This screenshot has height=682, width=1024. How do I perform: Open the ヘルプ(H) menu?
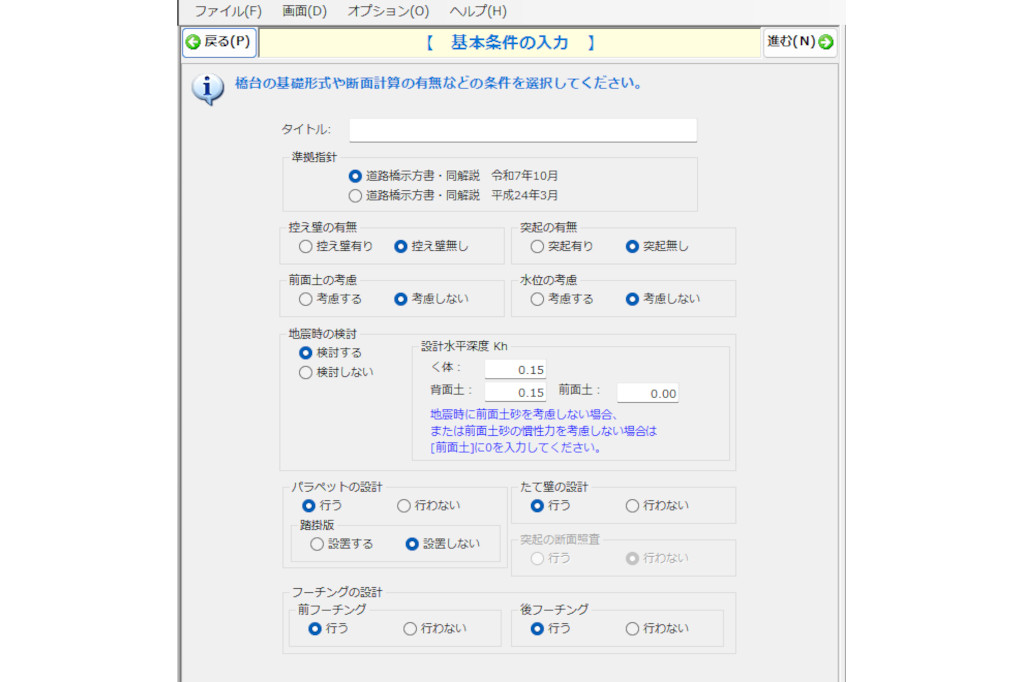478,11
